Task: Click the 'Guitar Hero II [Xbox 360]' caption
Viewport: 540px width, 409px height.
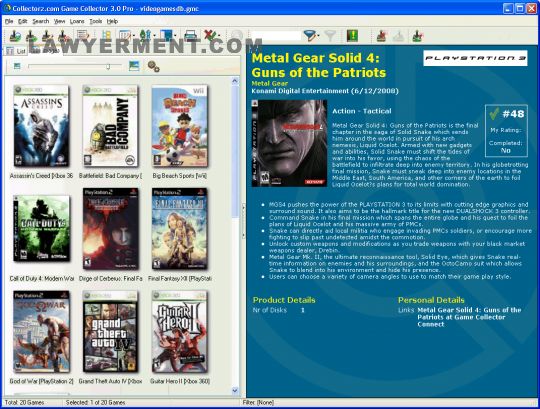Action: coord(180,381)
